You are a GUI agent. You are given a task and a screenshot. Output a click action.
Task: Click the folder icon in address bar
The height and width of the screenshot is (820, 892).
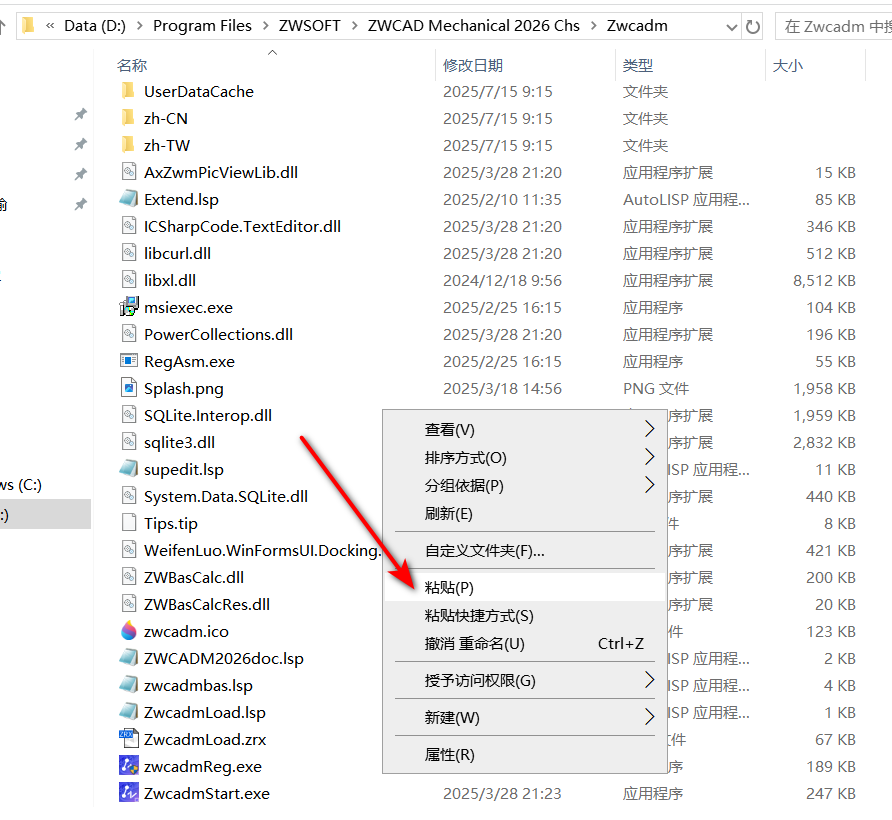pos(28,26)
